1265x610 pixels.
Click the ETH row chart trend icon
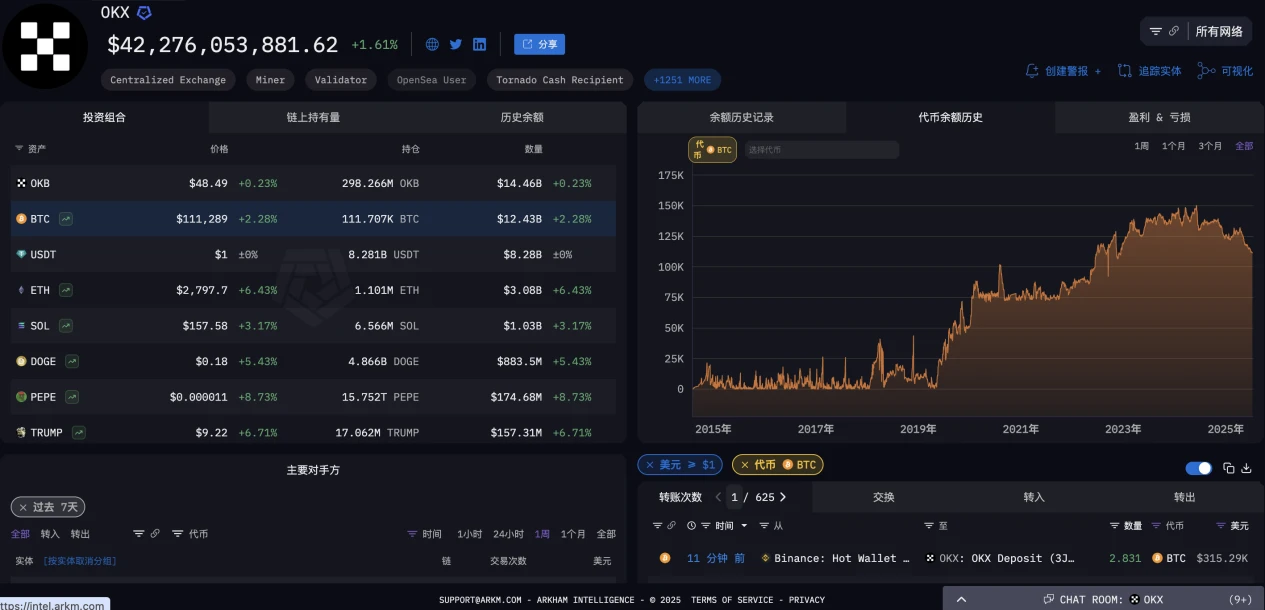tap(66, 290)
